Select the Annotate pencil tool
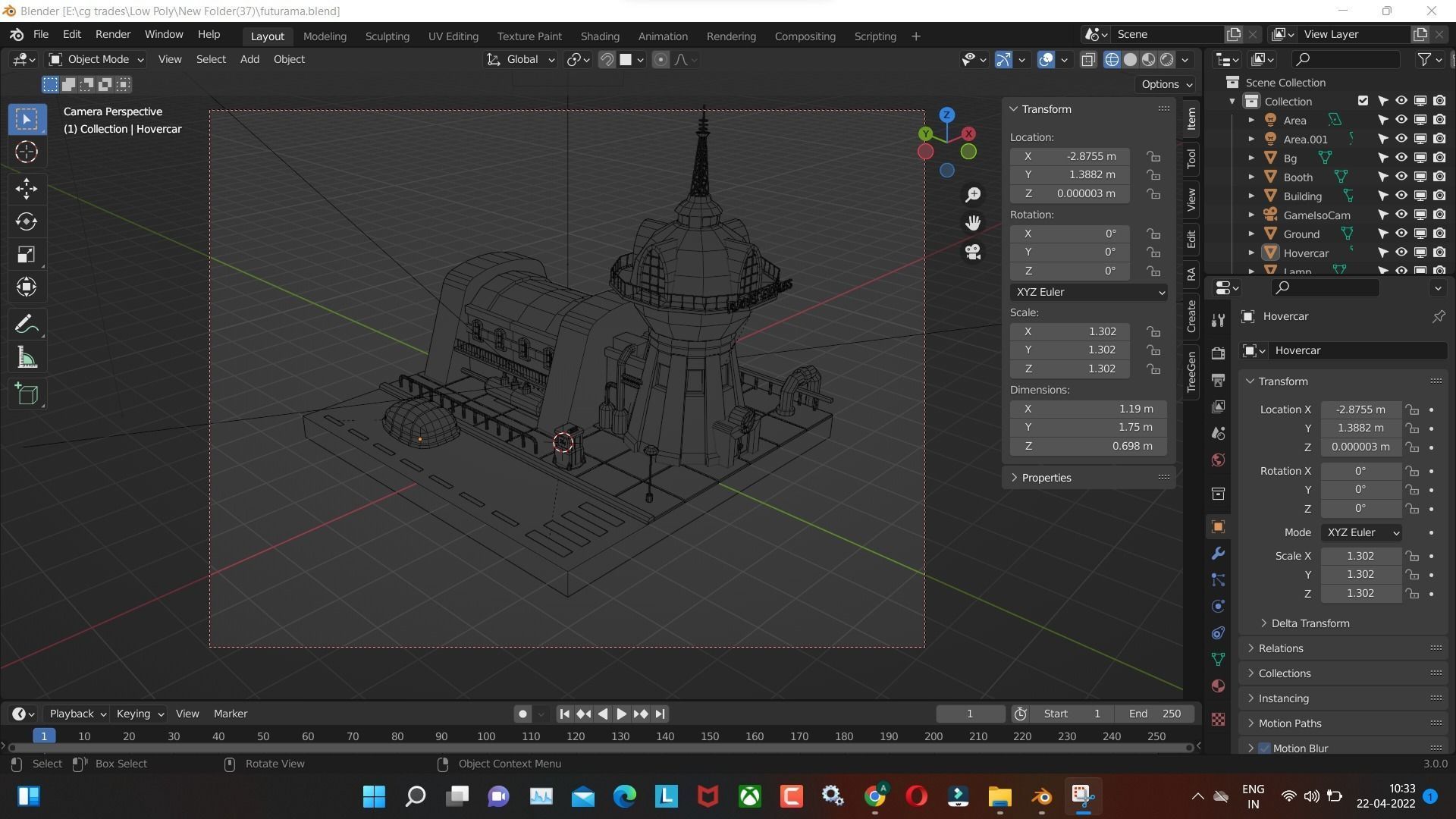The height and width of the screenshot is (819, 1456). tap(27, 325)
